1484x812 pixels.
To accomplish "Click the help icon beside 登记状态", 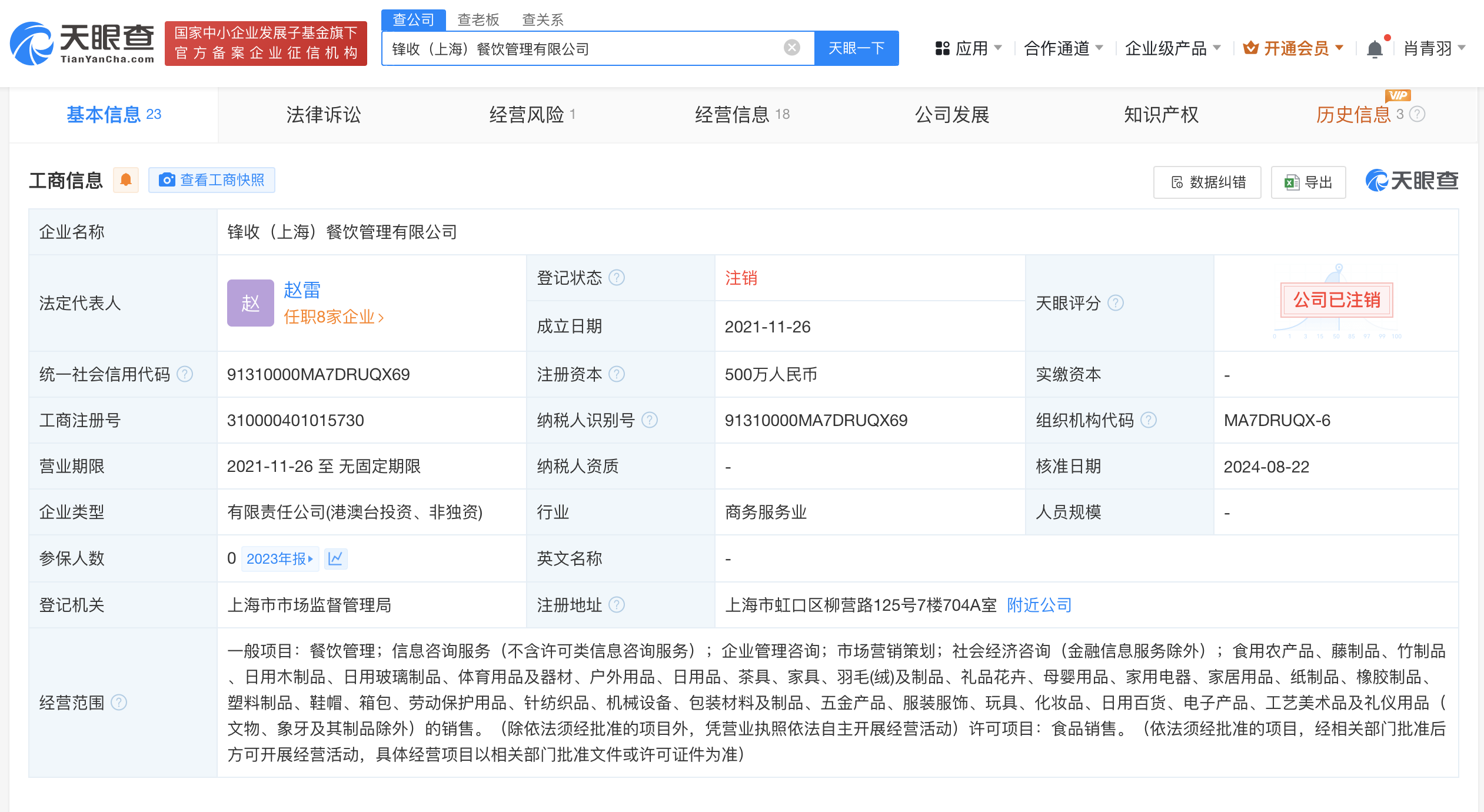I will [617, 278].
